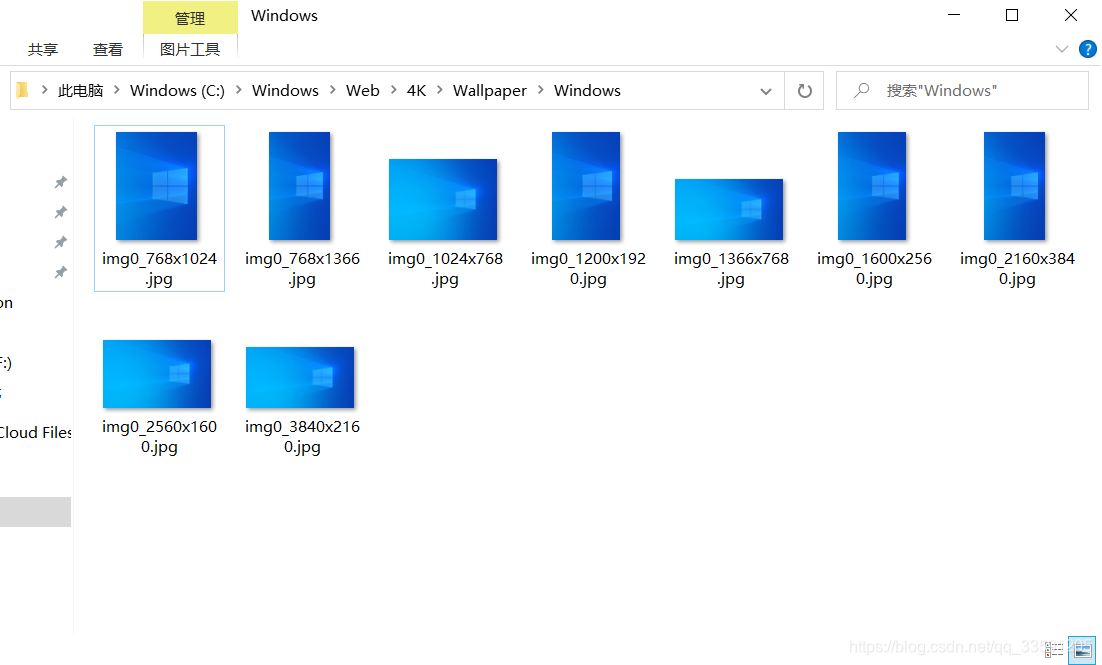Screen dimensions: 1102x665
Task: Select the 管理 contextual tab
Action: [x=190, y=18]
